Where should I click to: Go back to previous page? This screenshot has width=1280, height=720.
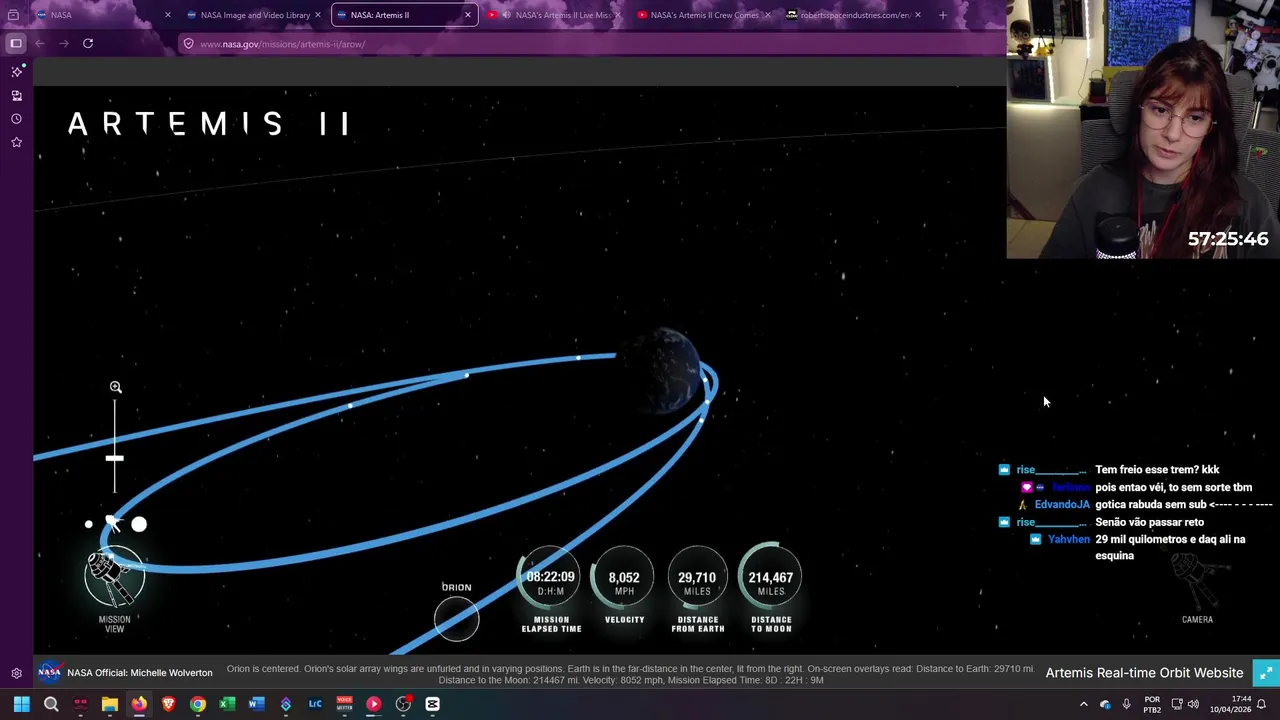(x=39, y=43)
